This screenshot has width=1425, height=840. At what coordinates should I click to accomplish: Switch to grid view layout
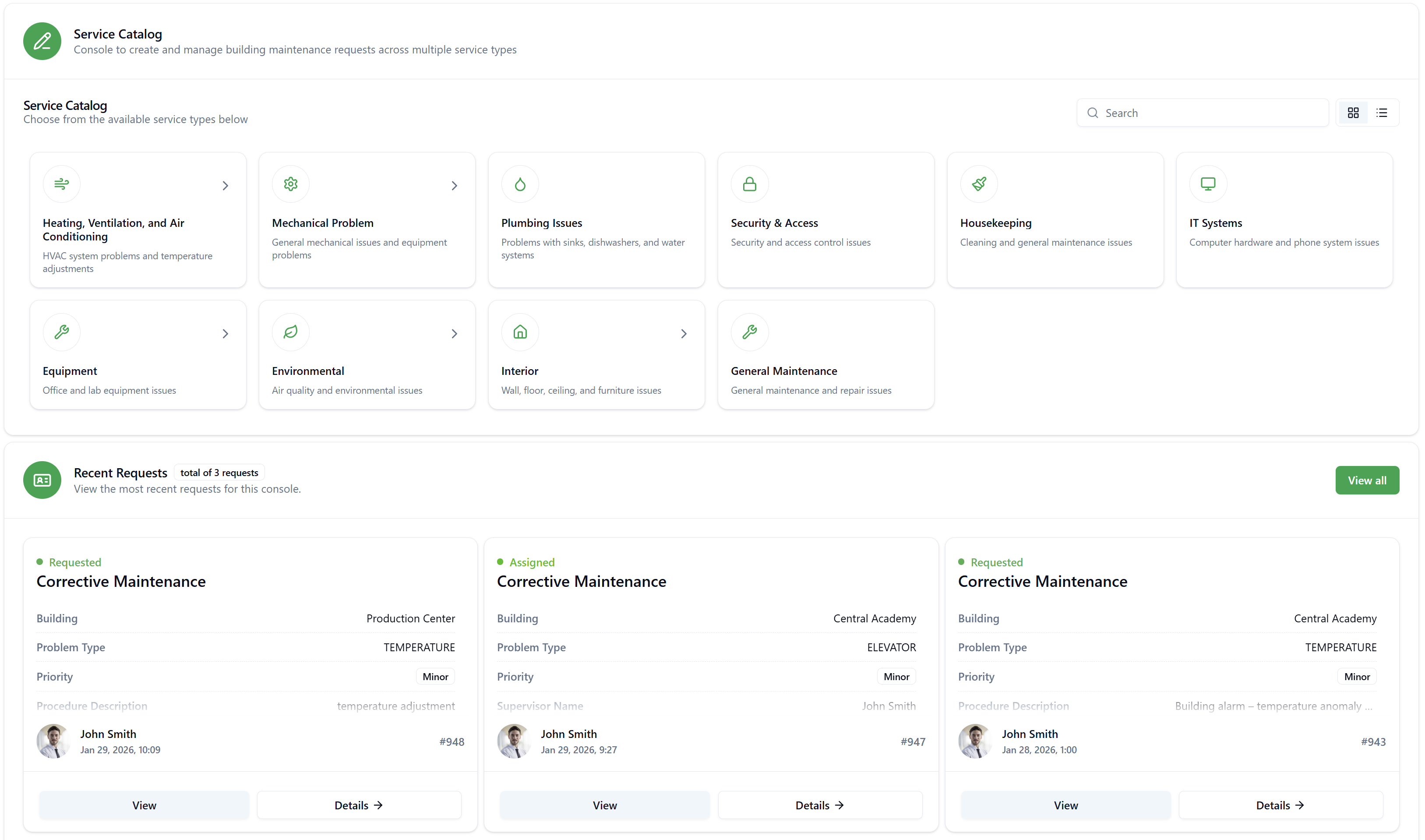pyautogui.click(x=1353, y=113)
